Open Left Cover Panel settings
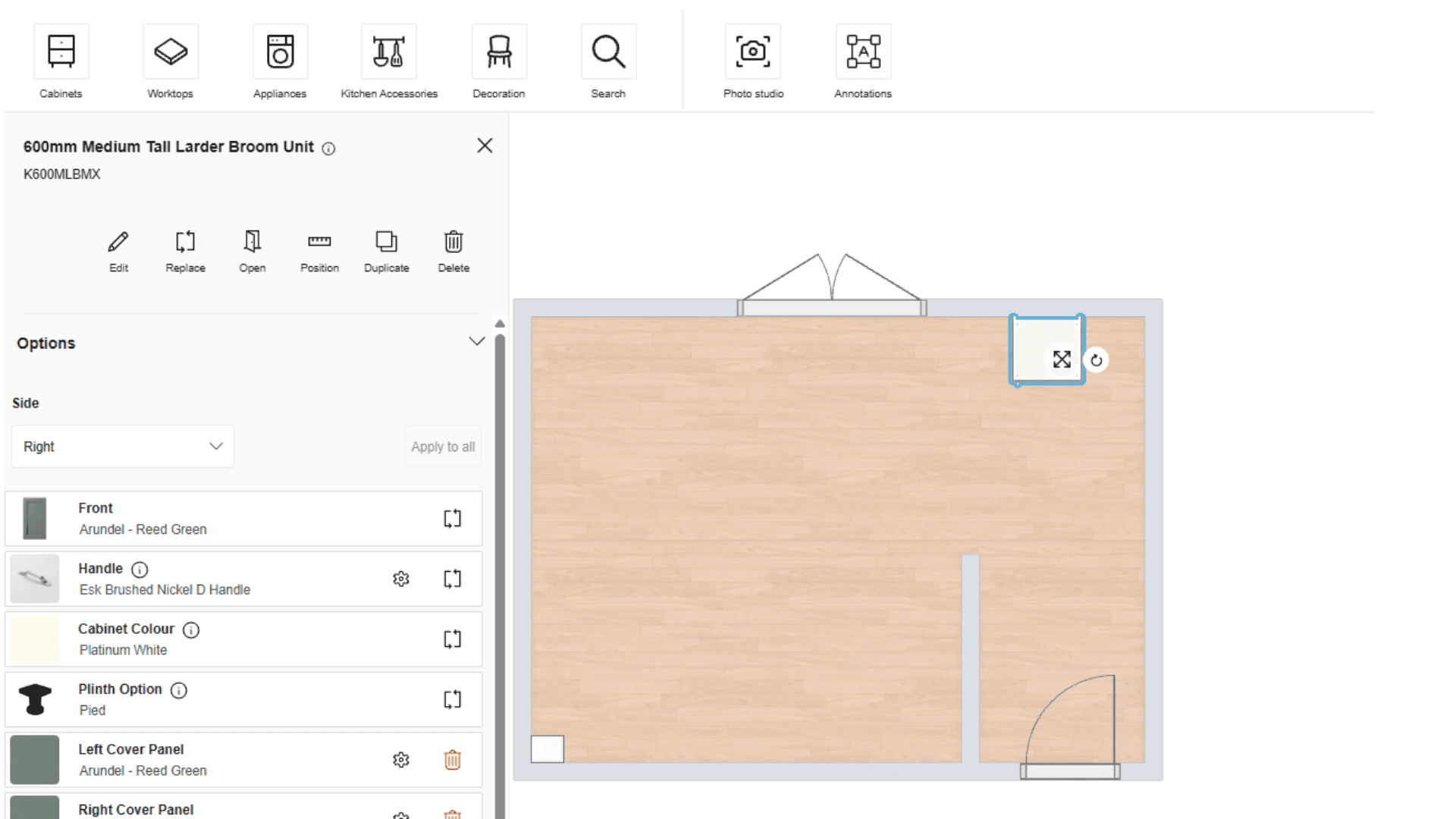Image resolution: width=1456 pixels, height=819 pixels. coord(401,760)
